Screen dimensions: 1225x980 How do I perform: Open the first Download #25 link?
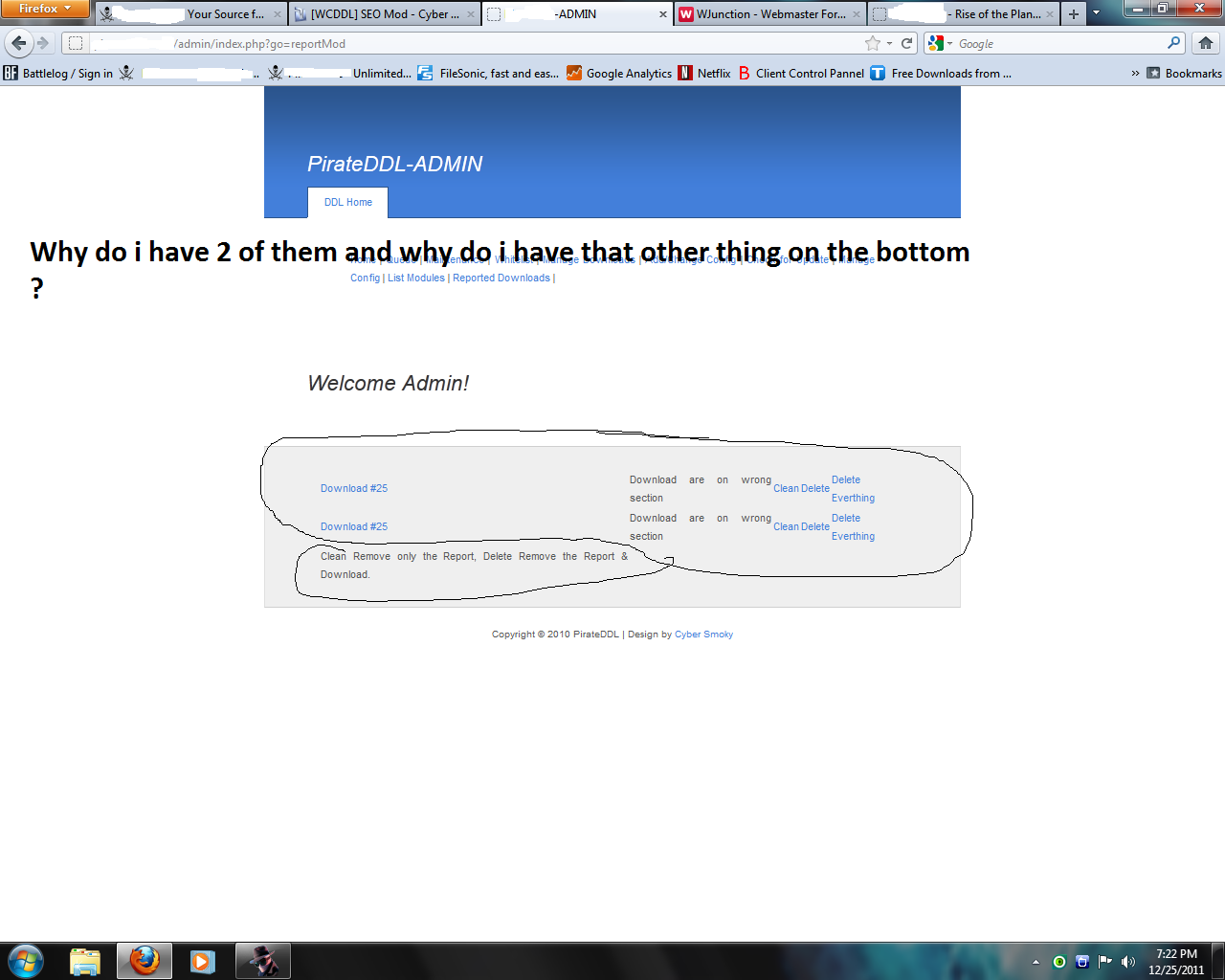coord(354,489)
